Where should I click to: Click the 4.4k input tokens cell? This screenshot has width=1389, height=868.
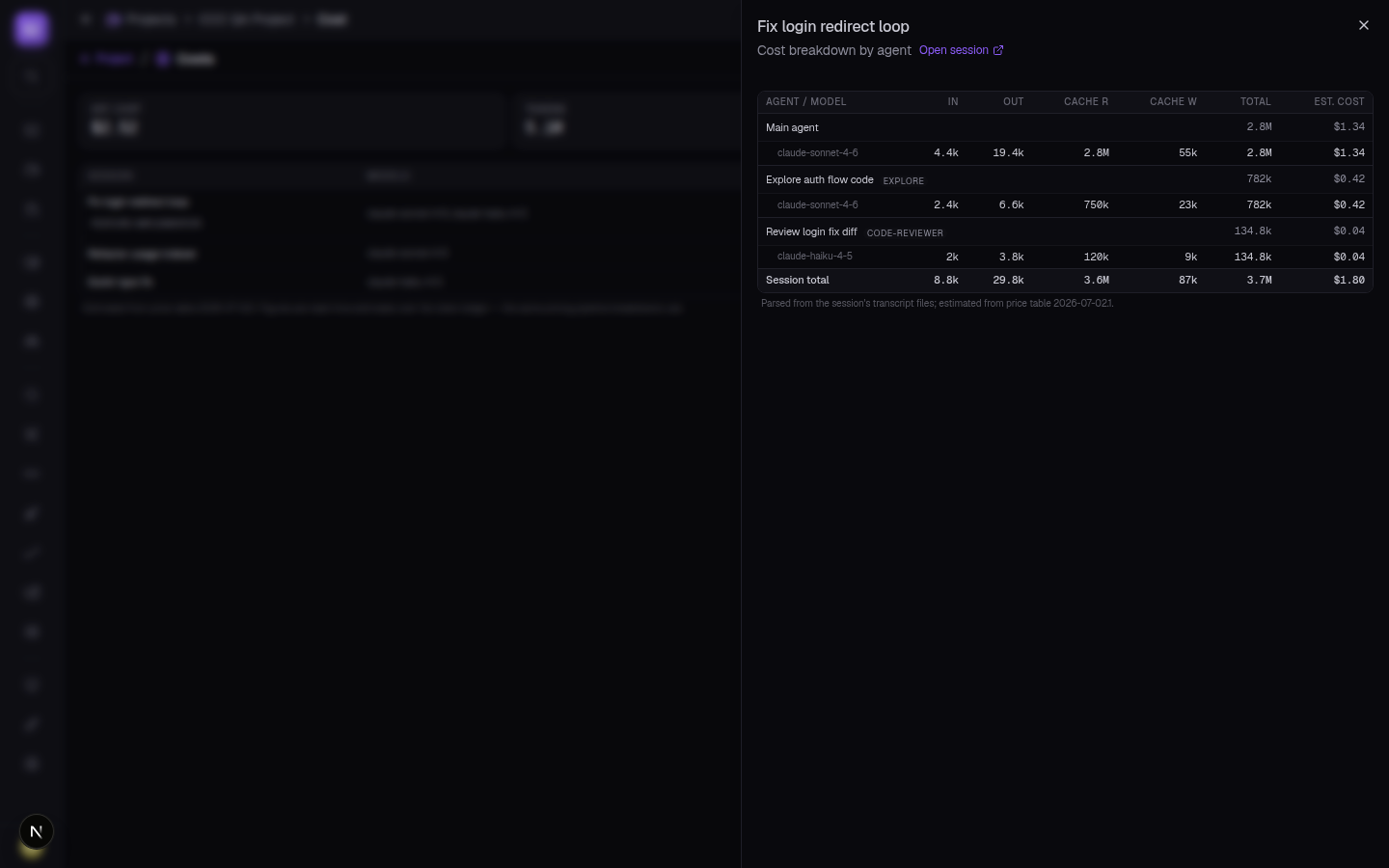[x=945, y=152]
